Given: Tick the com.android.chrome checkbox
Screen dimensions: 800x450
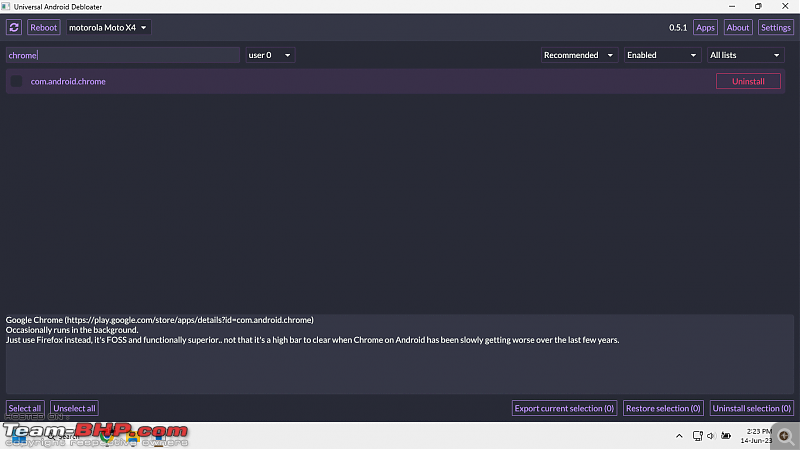Looking at the screenshot, I should tap(16, 81).
